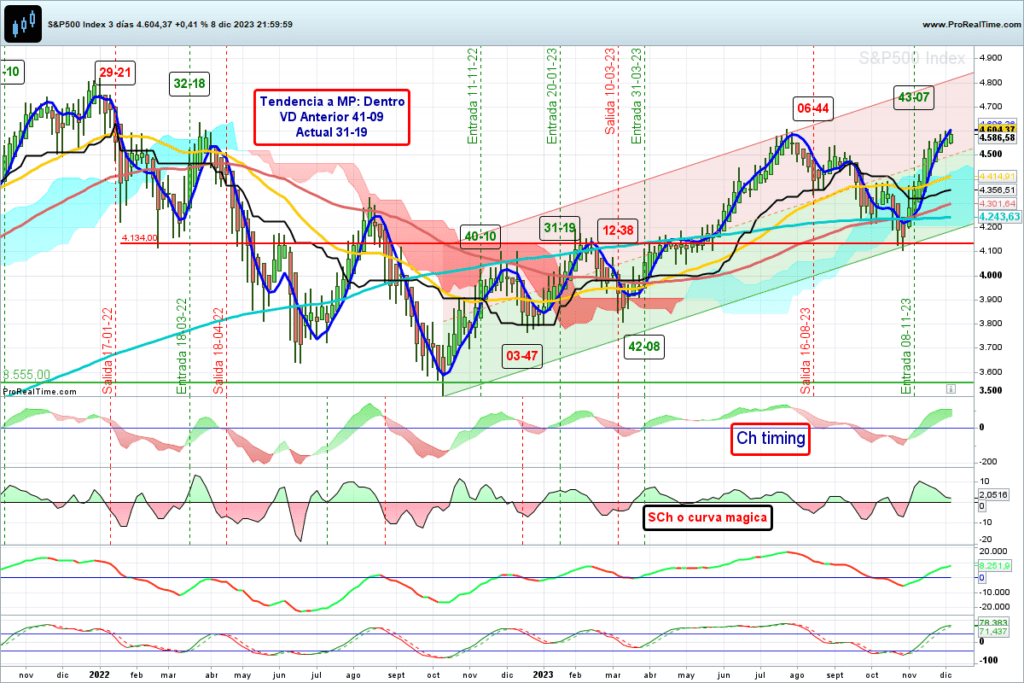This screenshot has width=1024, height=683.
Task: Click the red 12-38 annotation box
Action: pos(620,229)
